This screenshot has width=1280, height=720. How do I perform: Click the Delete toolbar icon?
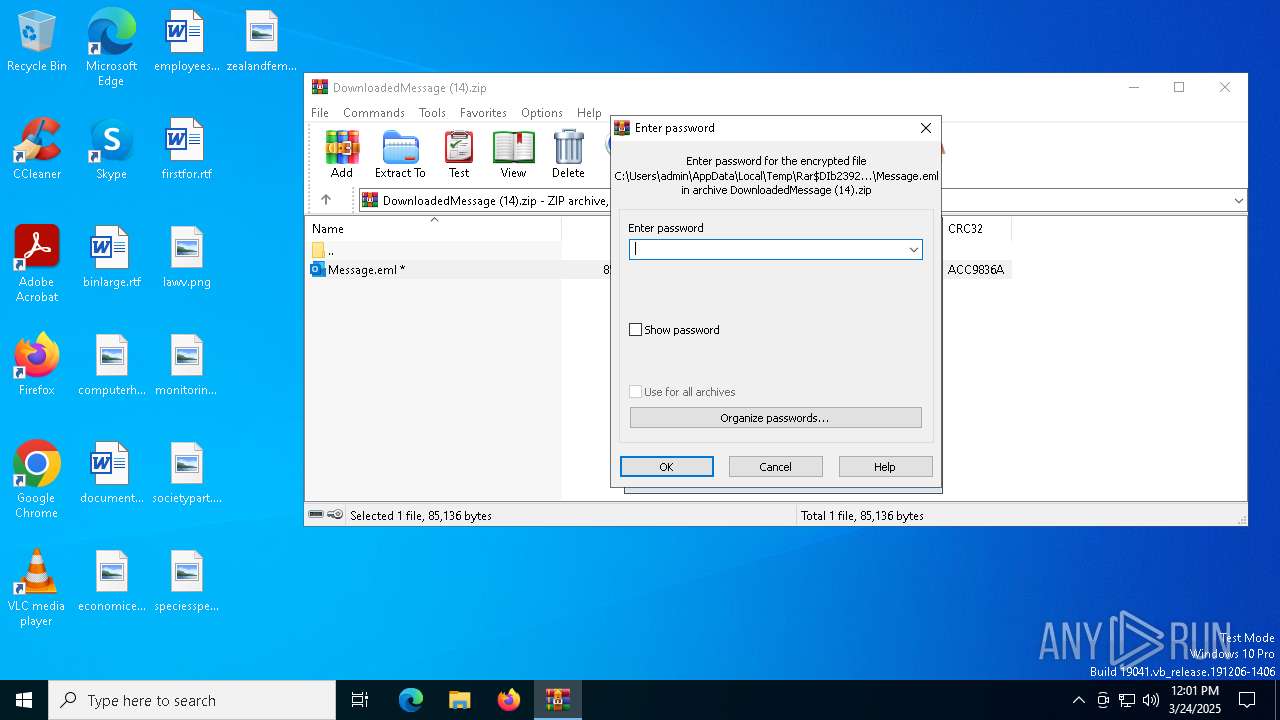pos(568,154)
